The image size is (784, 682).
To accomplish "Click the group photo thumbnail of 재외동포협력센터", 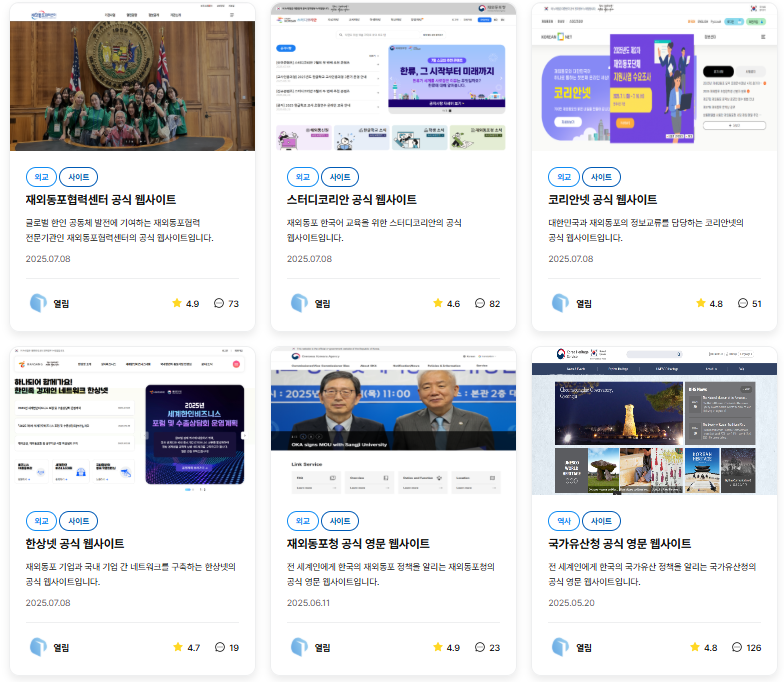I will click(132, 77).
